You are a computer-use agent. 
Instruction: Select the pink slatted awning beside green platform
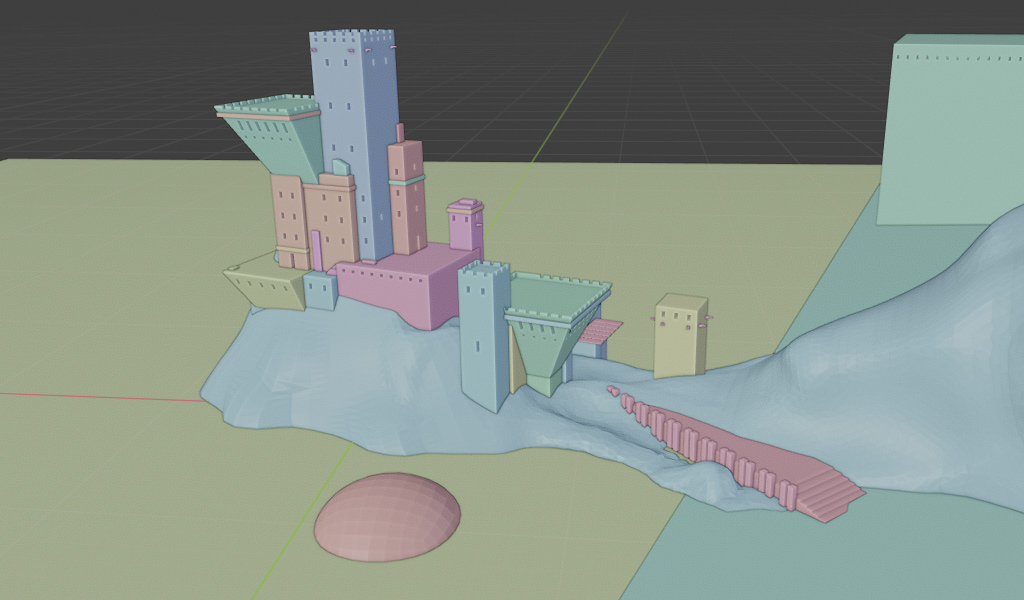click(599, 332)
